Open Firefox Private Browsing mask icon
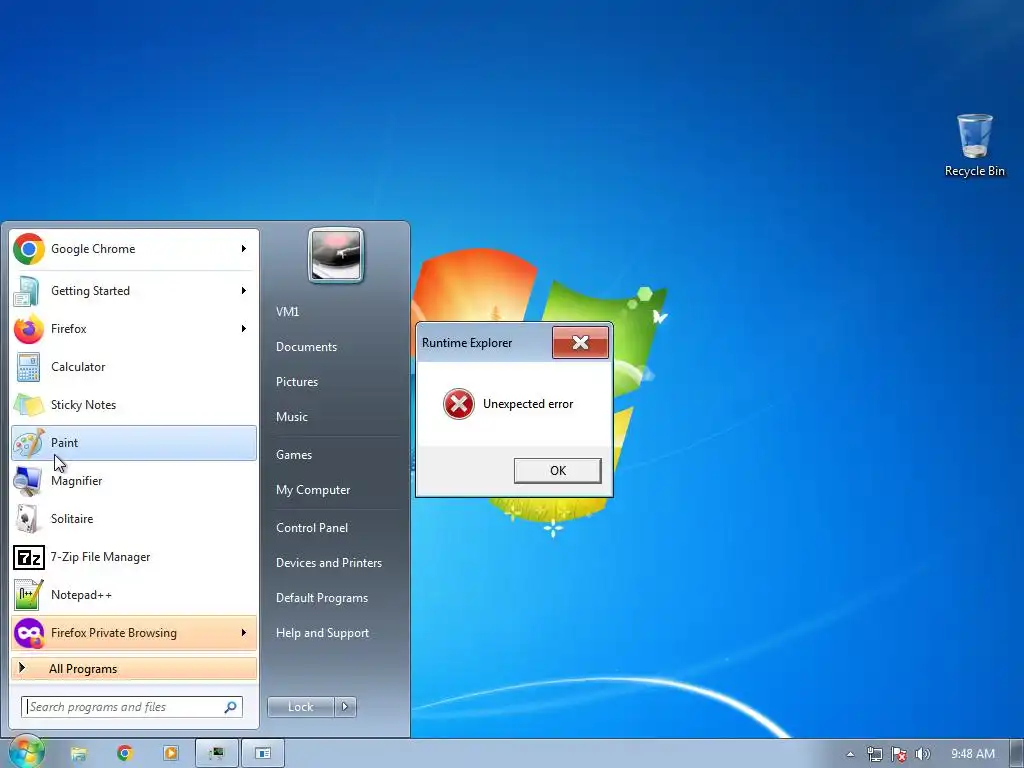Screen dimensions: 1024x768 click(x=29, y=633)
